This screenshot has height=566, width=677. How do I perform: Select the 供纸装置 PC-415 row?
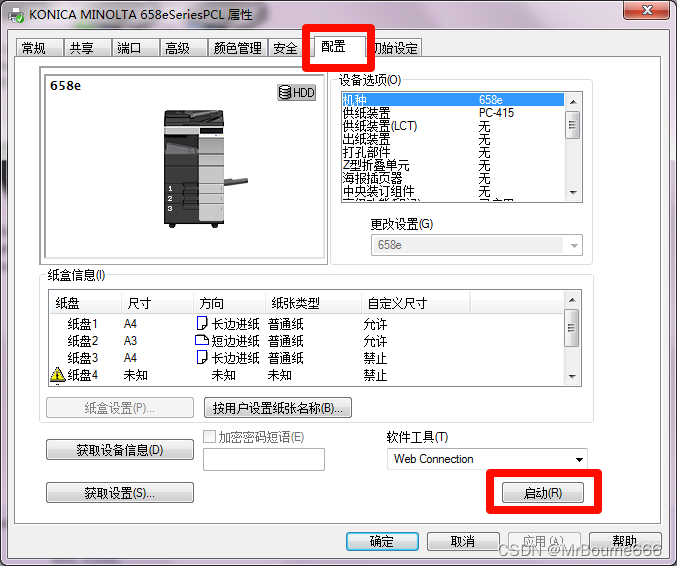tap(452, 113)
